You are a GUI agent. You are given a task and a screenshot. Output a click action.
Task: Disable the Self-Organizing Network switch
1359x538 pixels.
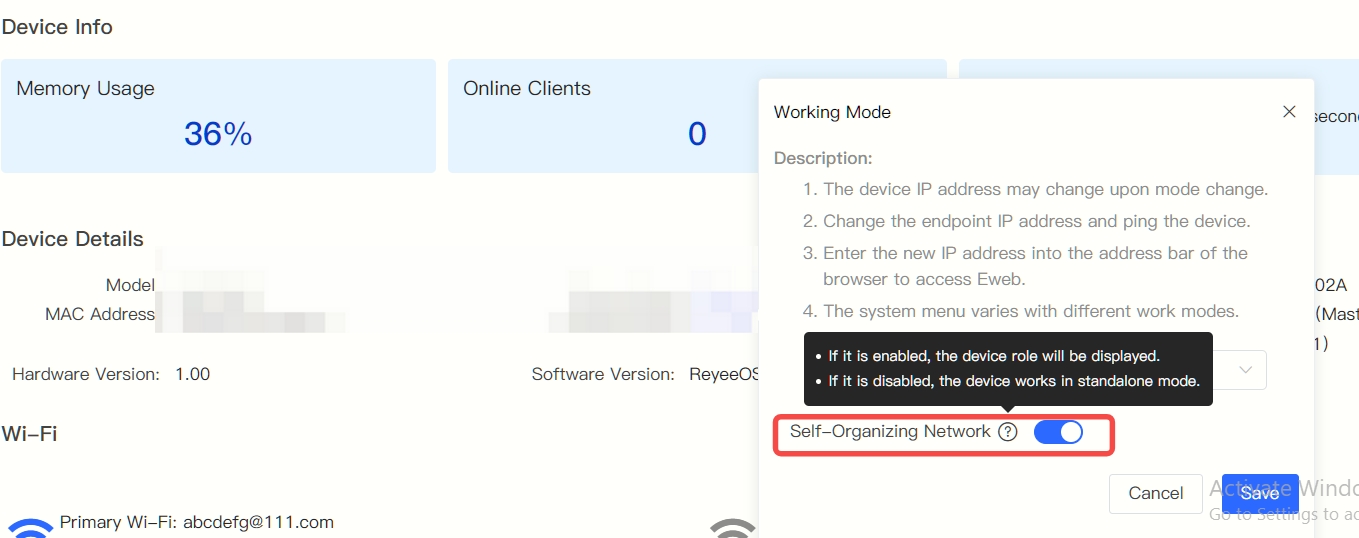[1058, 432]
